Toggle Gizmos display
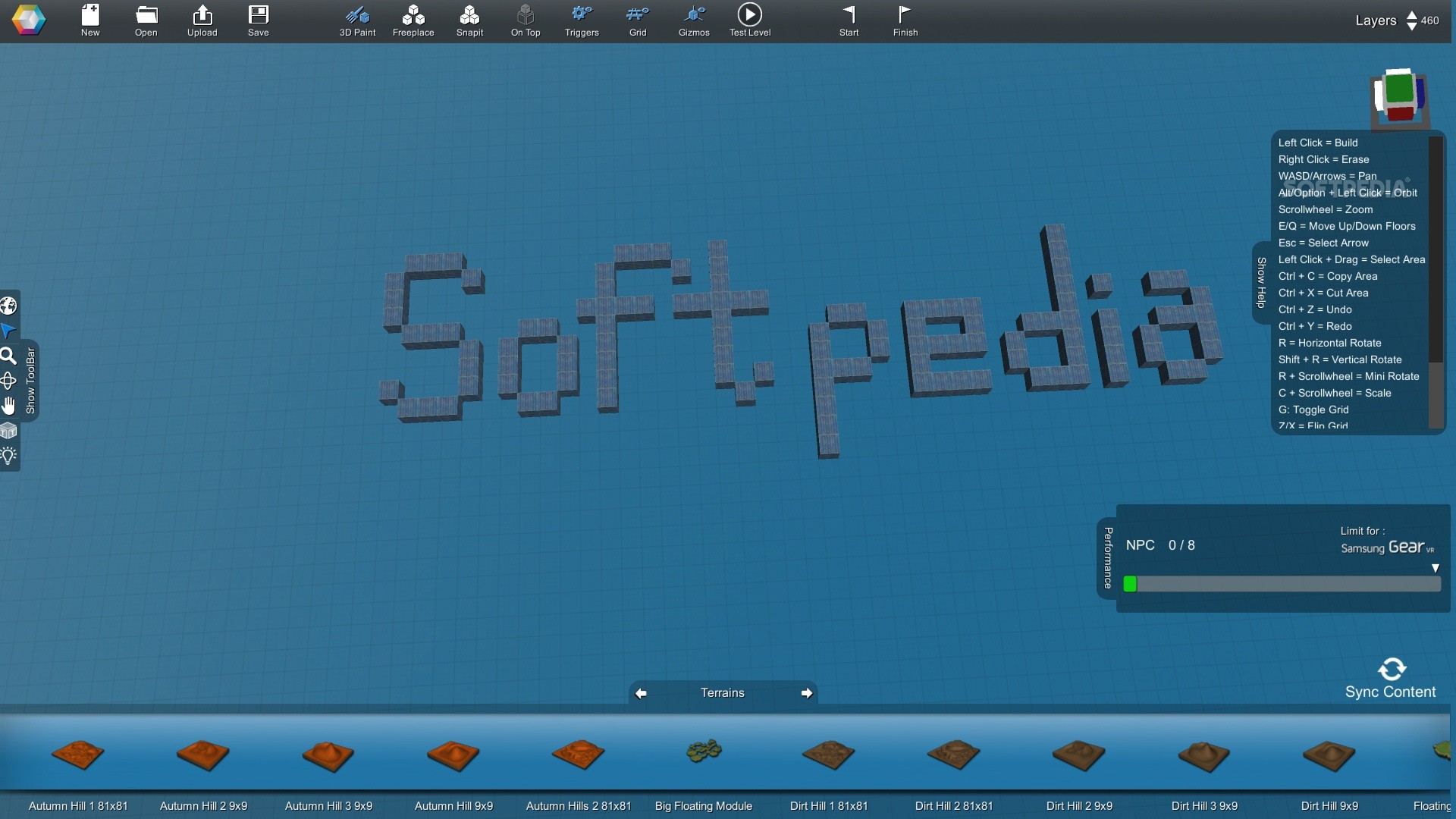This screenshot has height=819, width=1456. point(694,20)
